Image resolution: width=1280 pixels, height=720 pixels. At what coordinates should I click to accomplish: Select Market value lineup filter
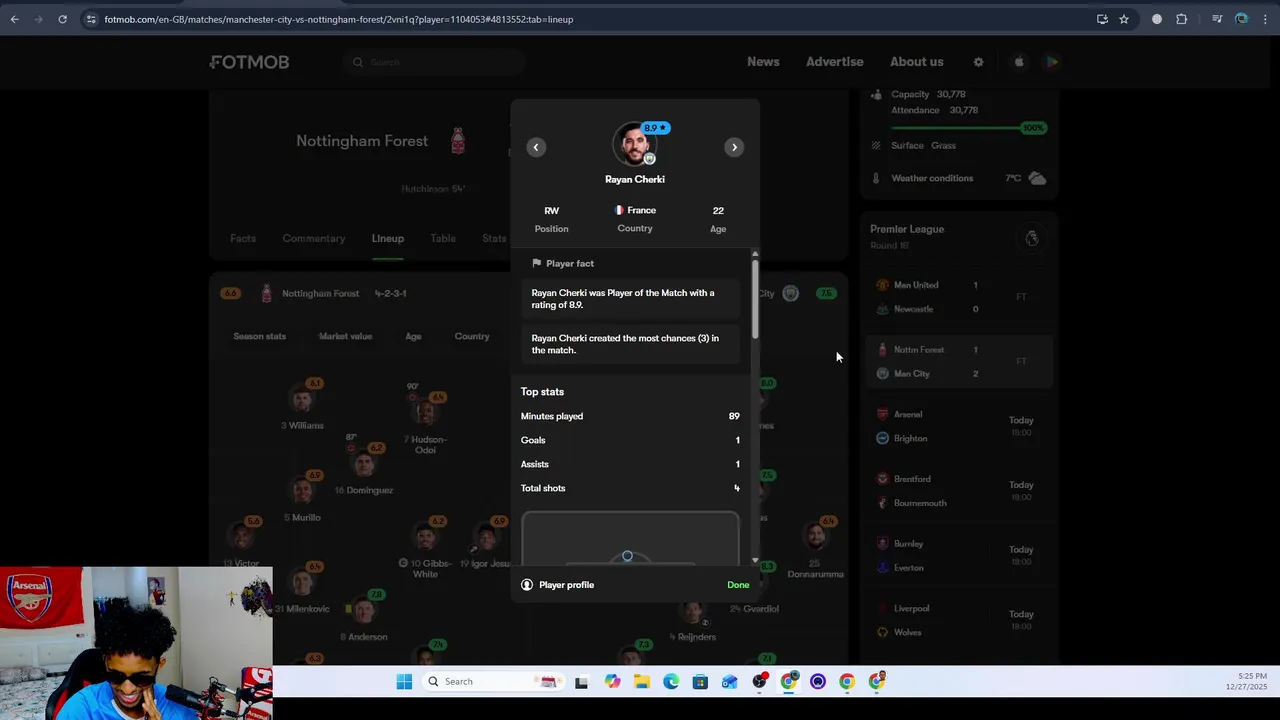[x=345, y=336]
